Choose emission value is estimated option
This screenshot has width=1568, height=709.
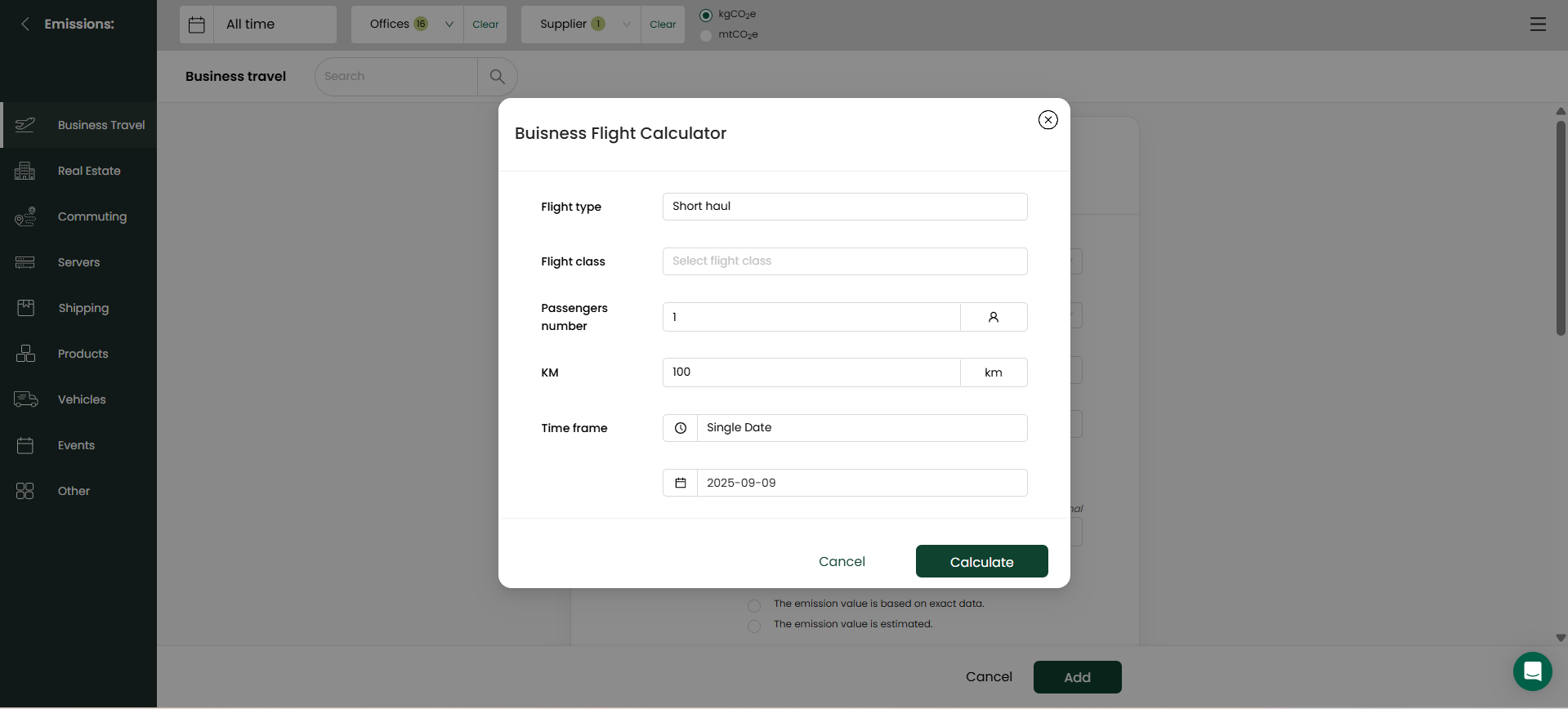click(x=754, y=626)
